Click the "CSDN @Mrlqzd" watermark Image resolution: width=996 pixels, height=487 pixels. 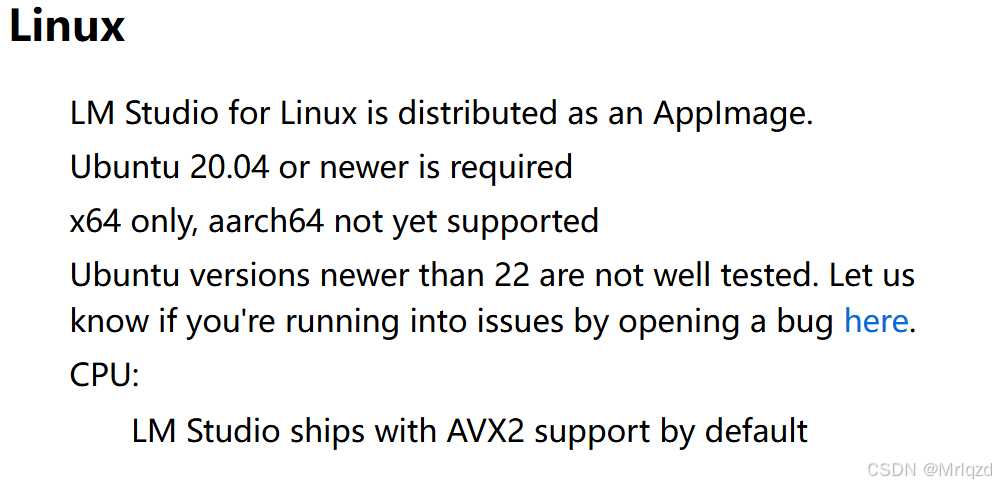[x=931, y=469]
